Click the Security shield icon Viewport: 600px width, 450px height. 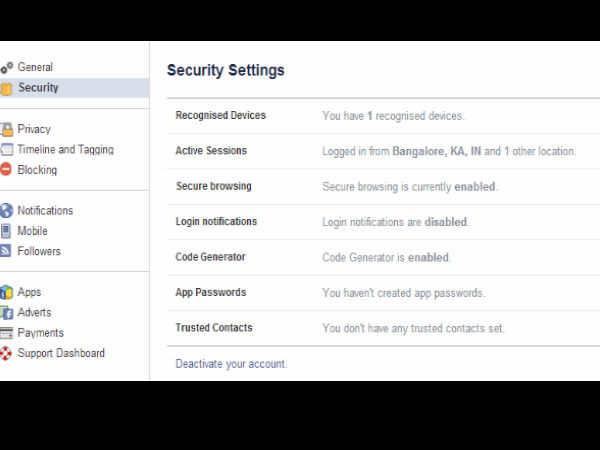pyautogui.click(x=6, y=89)
